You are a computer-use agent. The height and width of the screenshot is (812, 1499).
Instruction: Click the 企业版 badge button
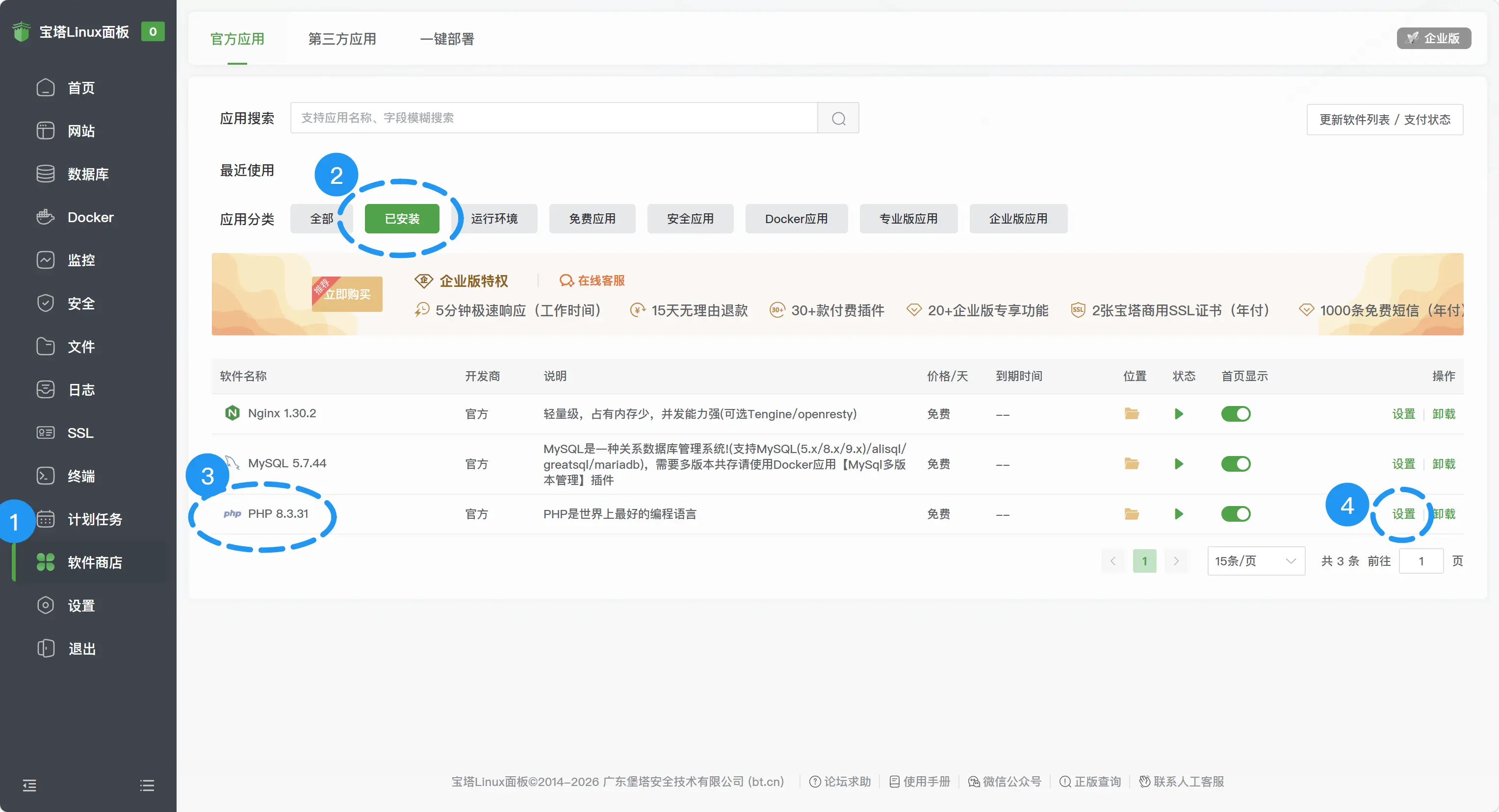1434,38
